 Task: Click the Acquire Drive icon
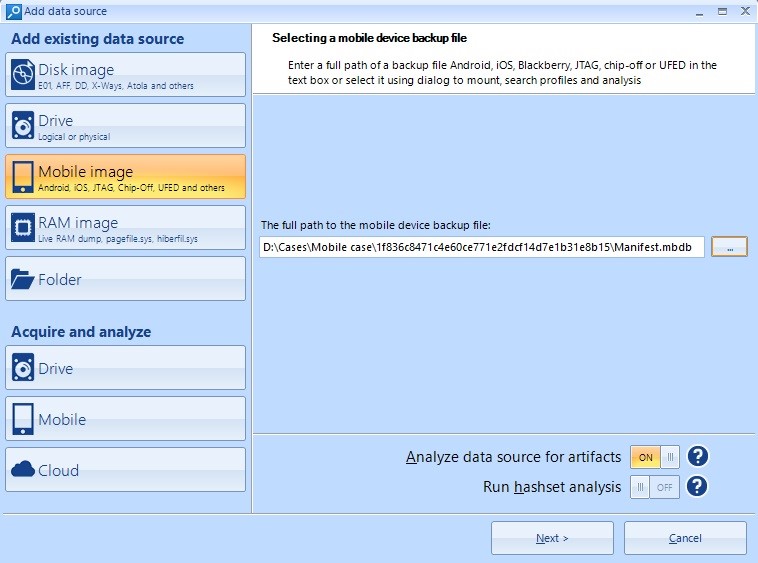[23, 368]
